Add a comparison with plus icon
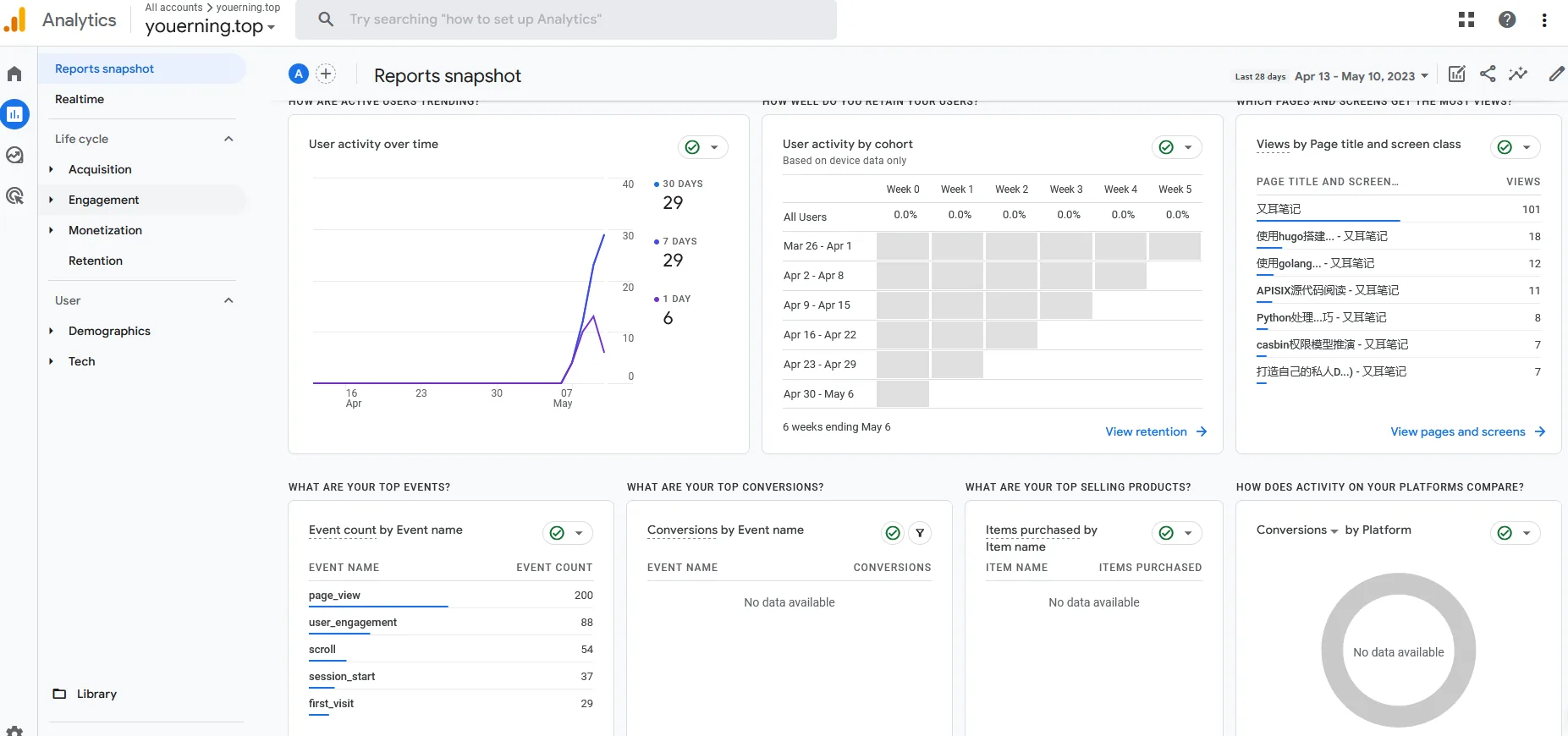 [326, 74]
